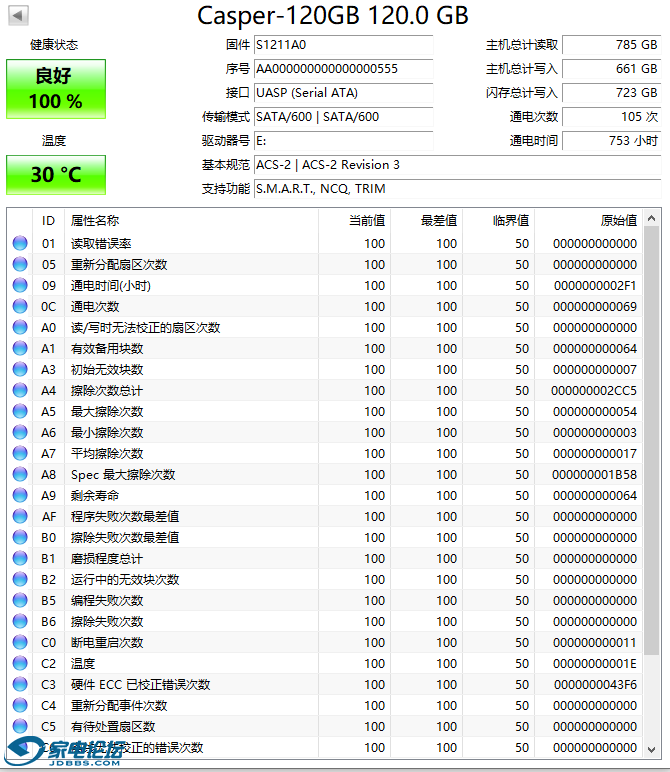Click the blue status icon for 平均擦除次数

20,453
